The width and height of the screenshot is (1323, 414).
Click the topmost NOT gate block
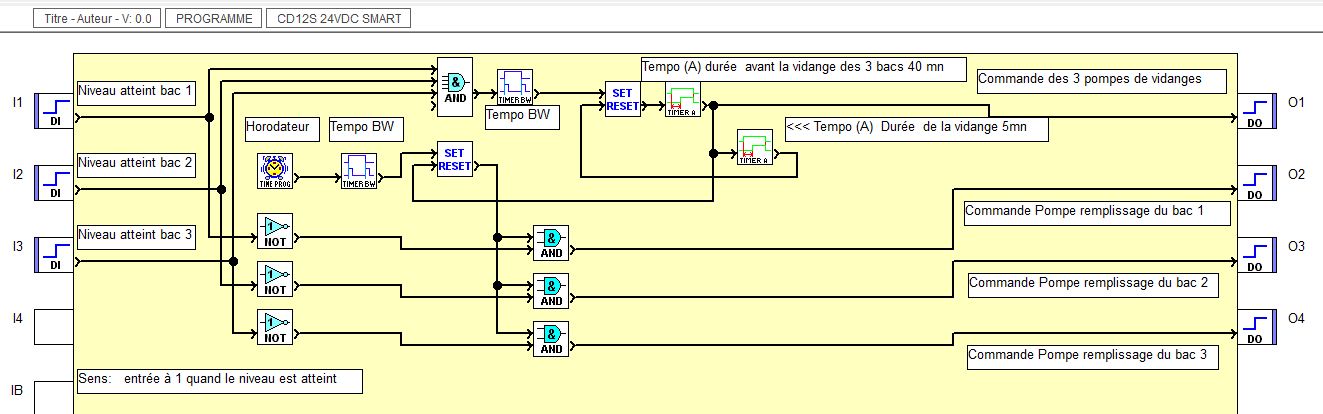tap(273, 231)
